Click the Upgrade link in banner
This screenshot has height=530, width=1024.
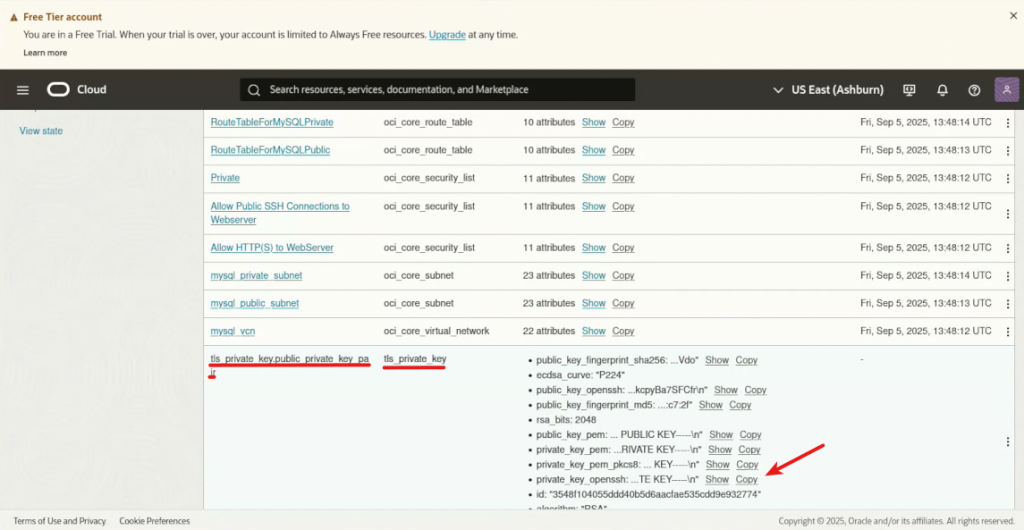click(x=447, y=35)
